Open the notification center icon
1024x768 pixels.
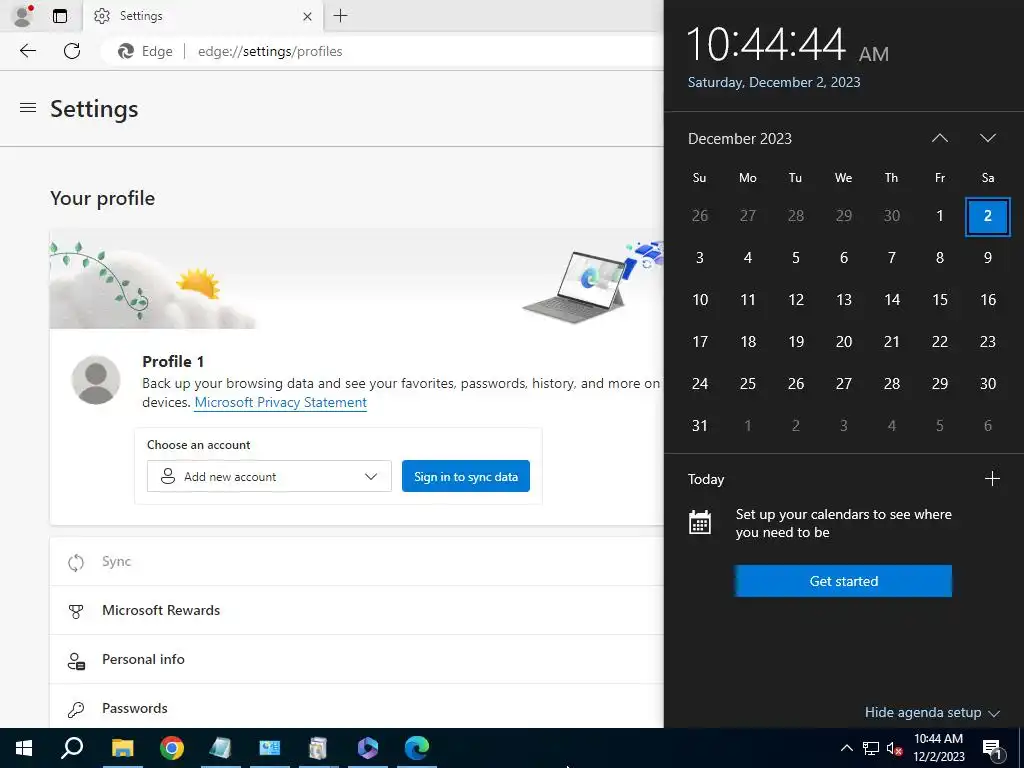point(993,750)
